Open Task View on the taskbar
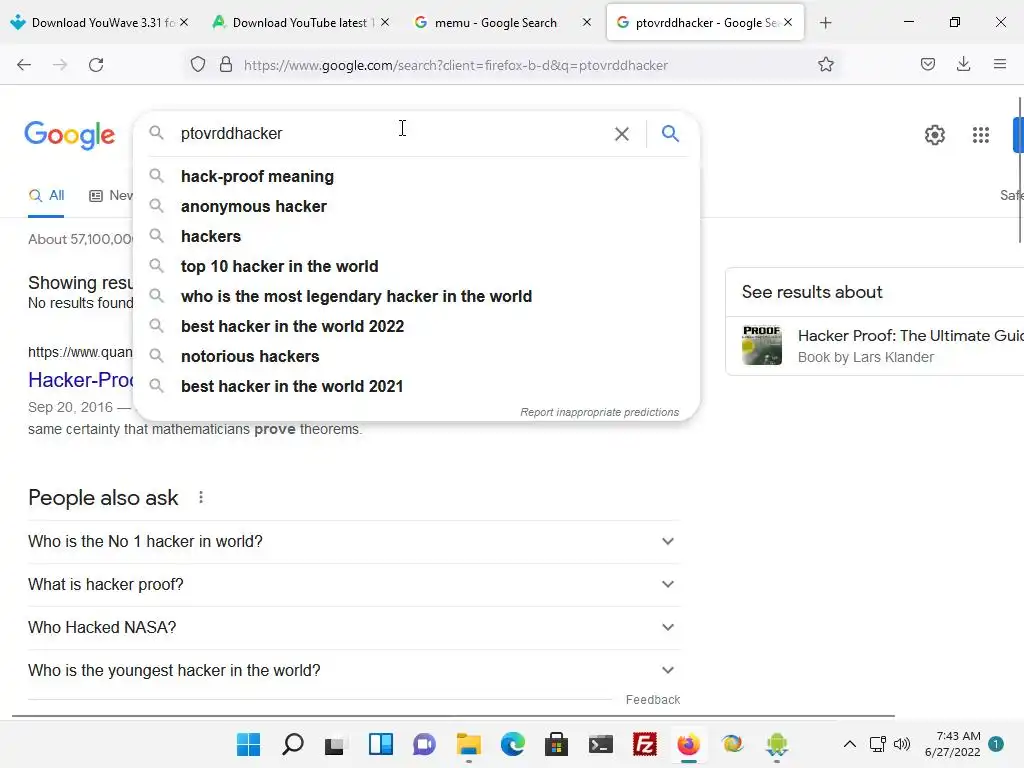 [x=336, y=744]
